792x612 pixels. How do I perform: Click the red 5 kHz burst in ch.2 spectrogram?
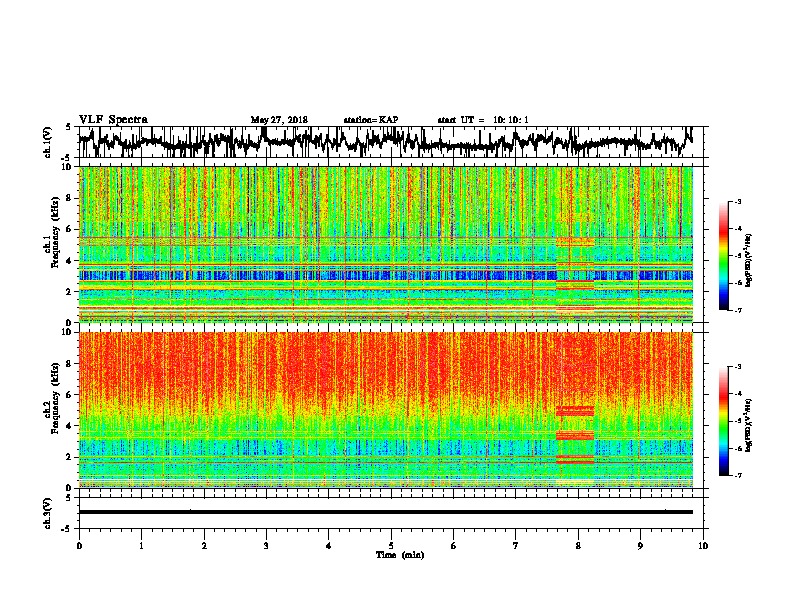[575, 411]
